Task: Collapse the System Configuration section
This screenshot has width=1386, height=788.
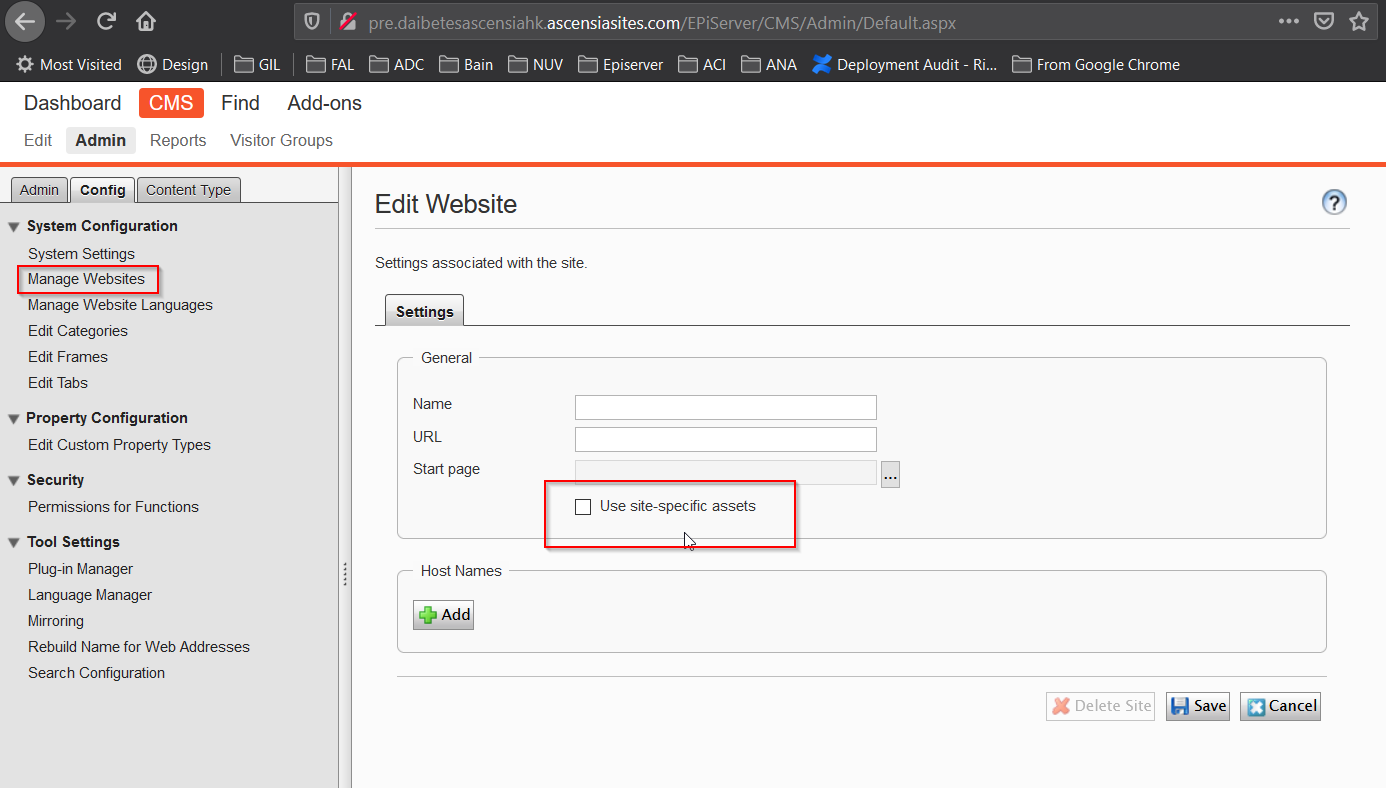Action: 14,227
